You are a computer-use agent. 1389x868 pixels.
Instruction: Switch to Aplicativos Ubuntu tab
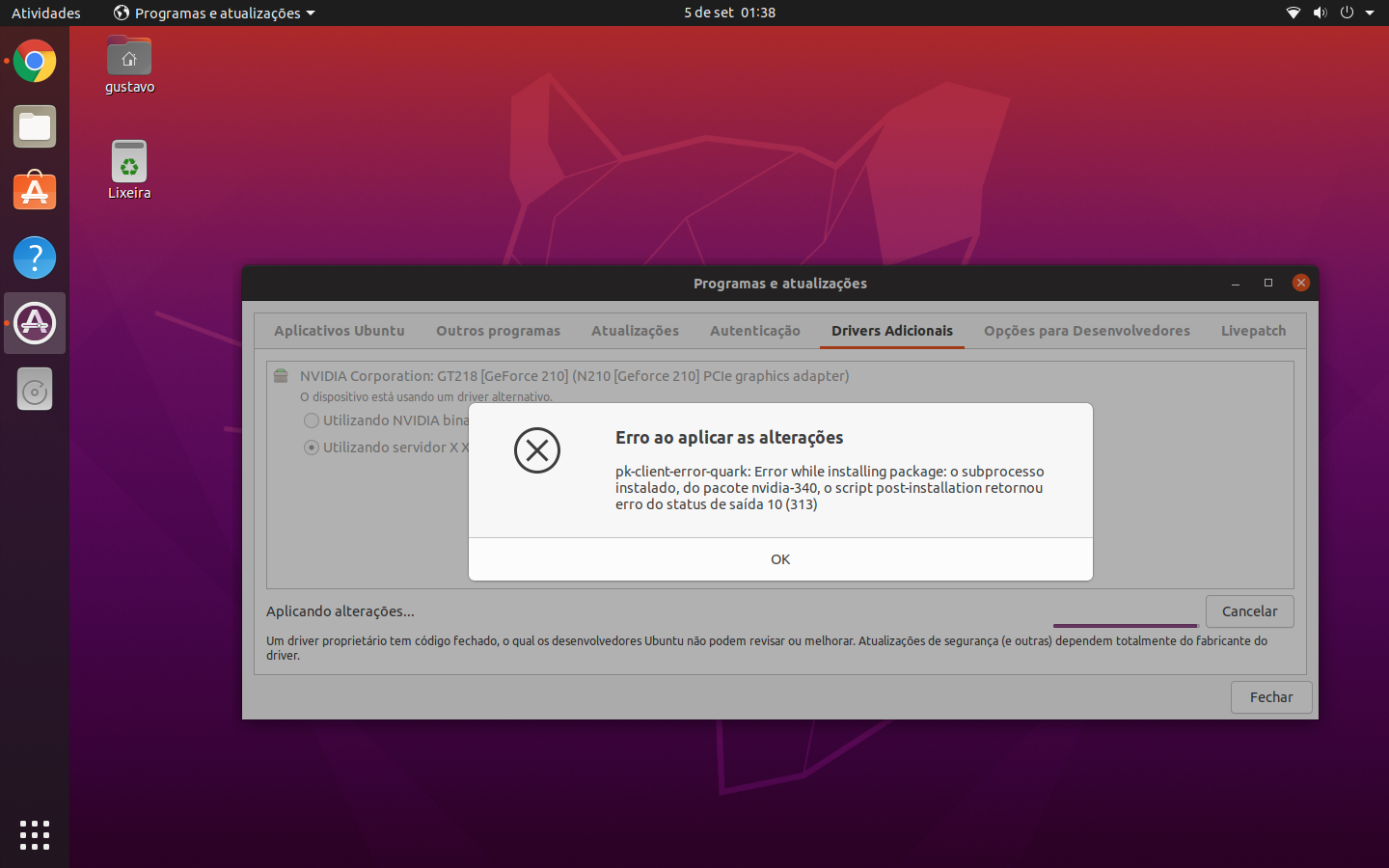coord(340,331)
